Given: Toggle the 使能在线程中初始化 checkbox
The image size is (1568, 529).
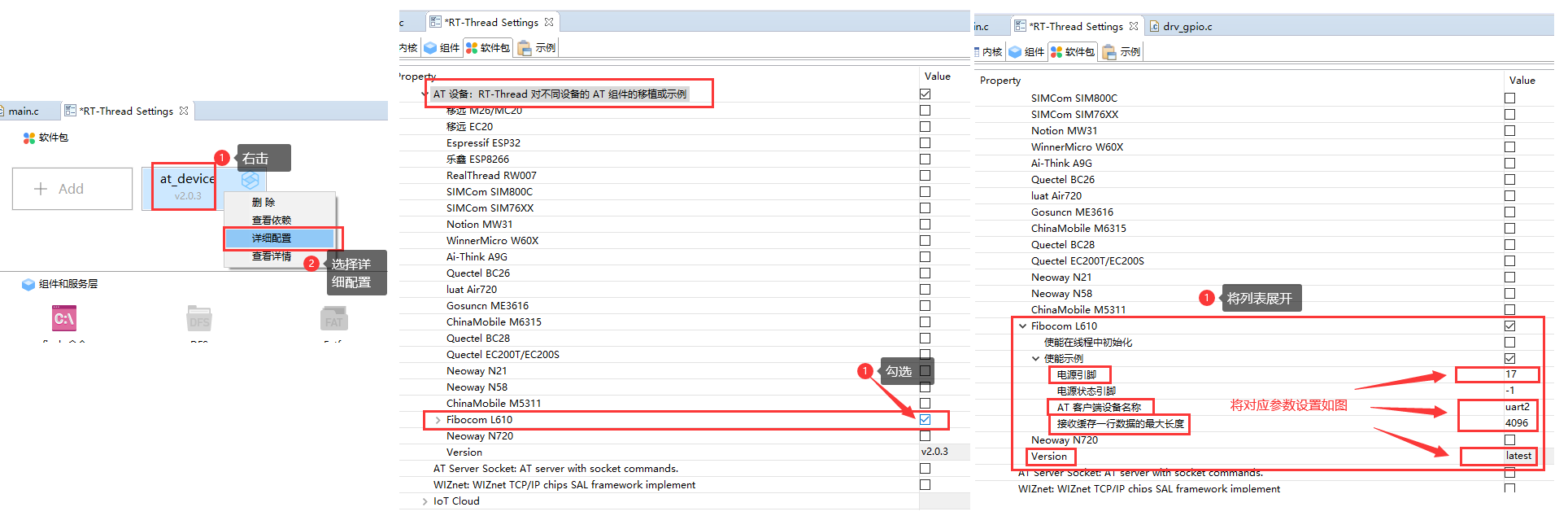Looking at the screenshot, I should click(x=1509, y=343).
